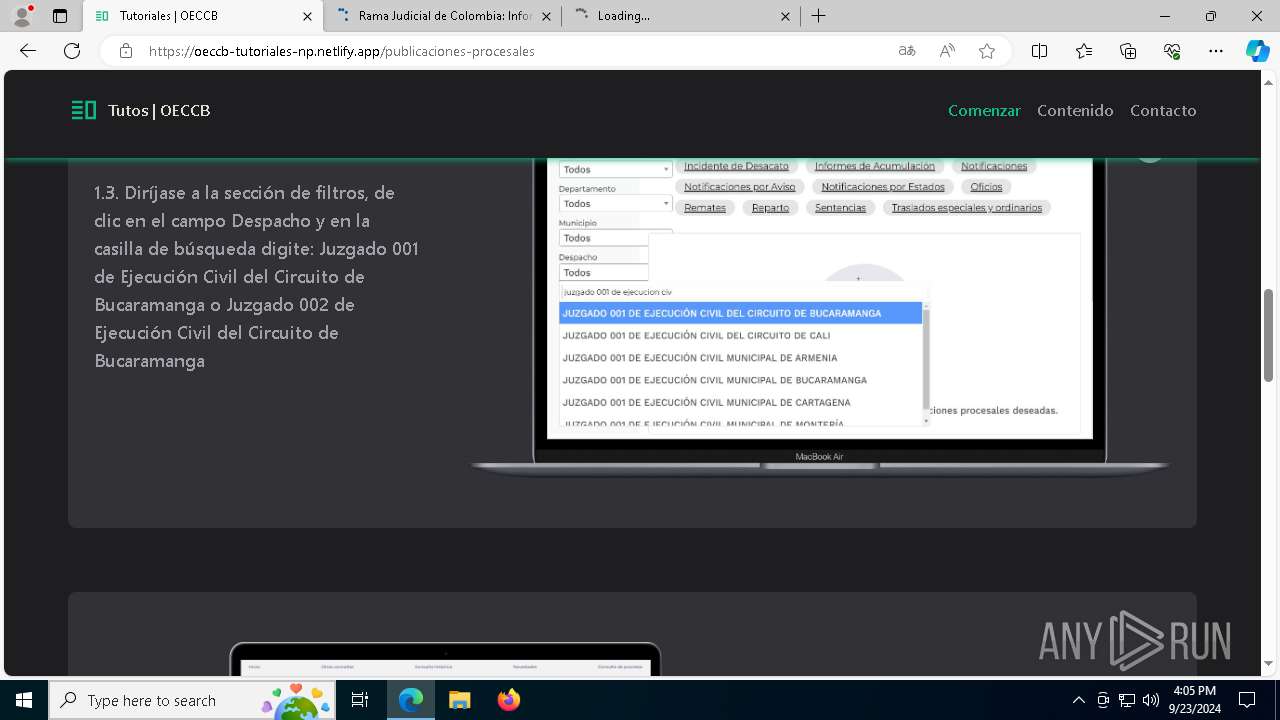Click the Notificaciones por Estados tag
The width and height of the screenshot is (1280, 720).
883,187
